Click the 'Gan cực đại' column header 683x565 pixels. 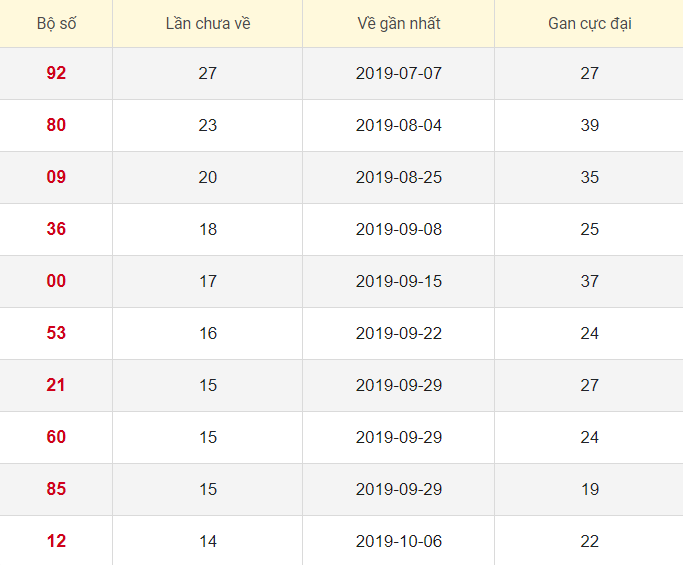pyautogui.click(x=589, y=23)
